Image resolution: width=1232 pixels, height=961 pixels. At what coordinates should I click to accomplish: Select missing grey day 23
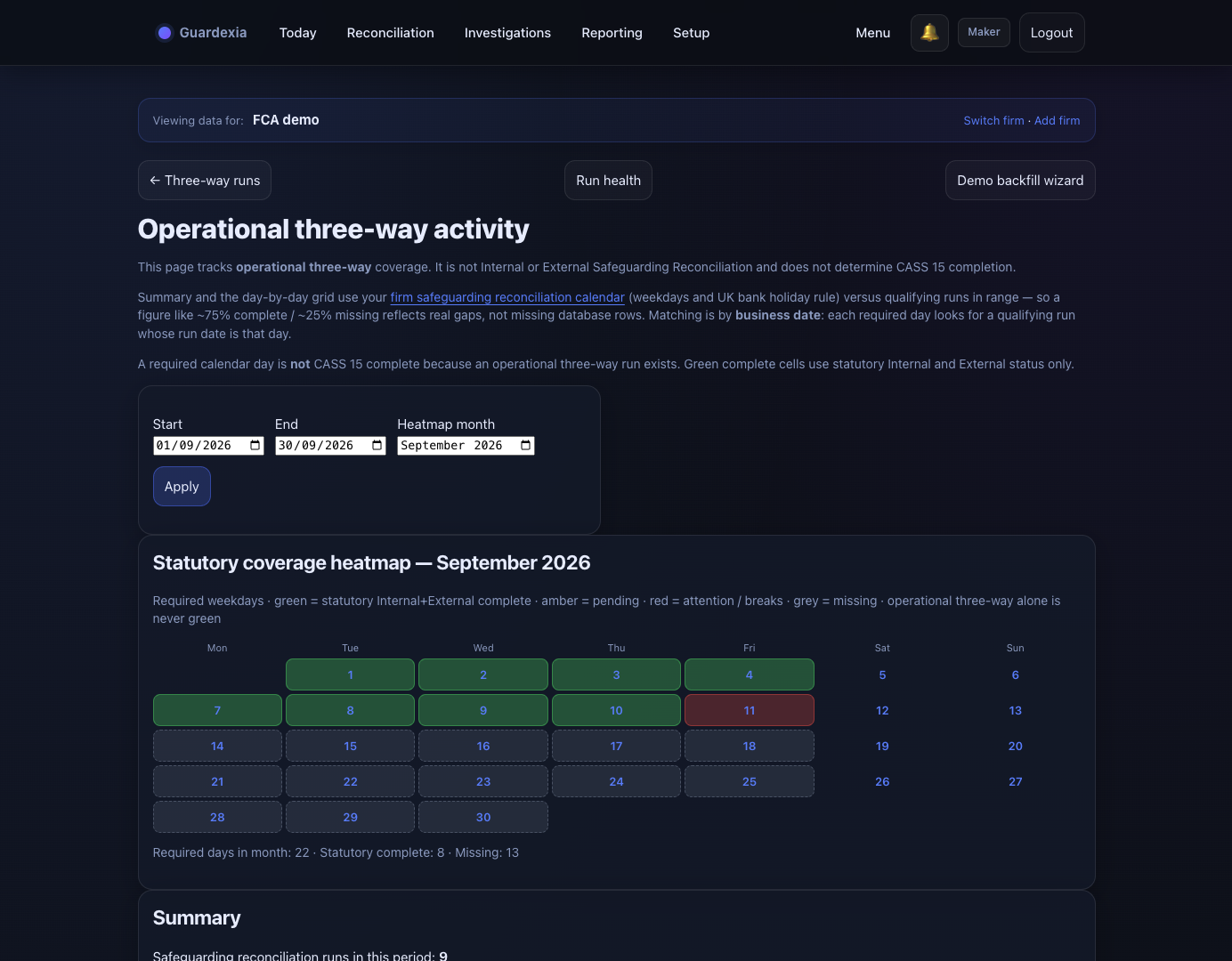pos(483,781)
